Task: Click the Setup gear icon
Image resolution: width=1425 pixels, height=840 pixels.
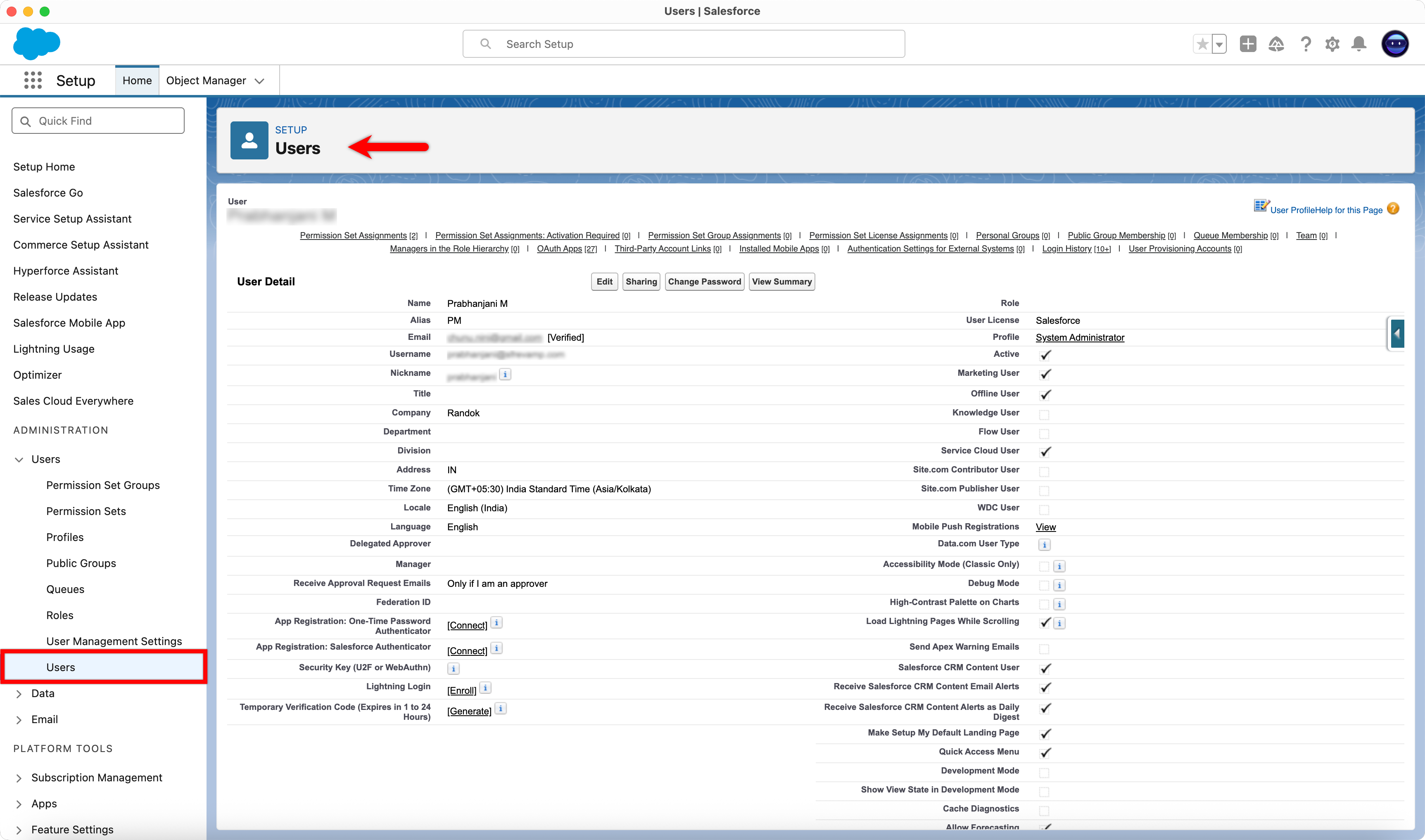Action: coord(1332,44)
